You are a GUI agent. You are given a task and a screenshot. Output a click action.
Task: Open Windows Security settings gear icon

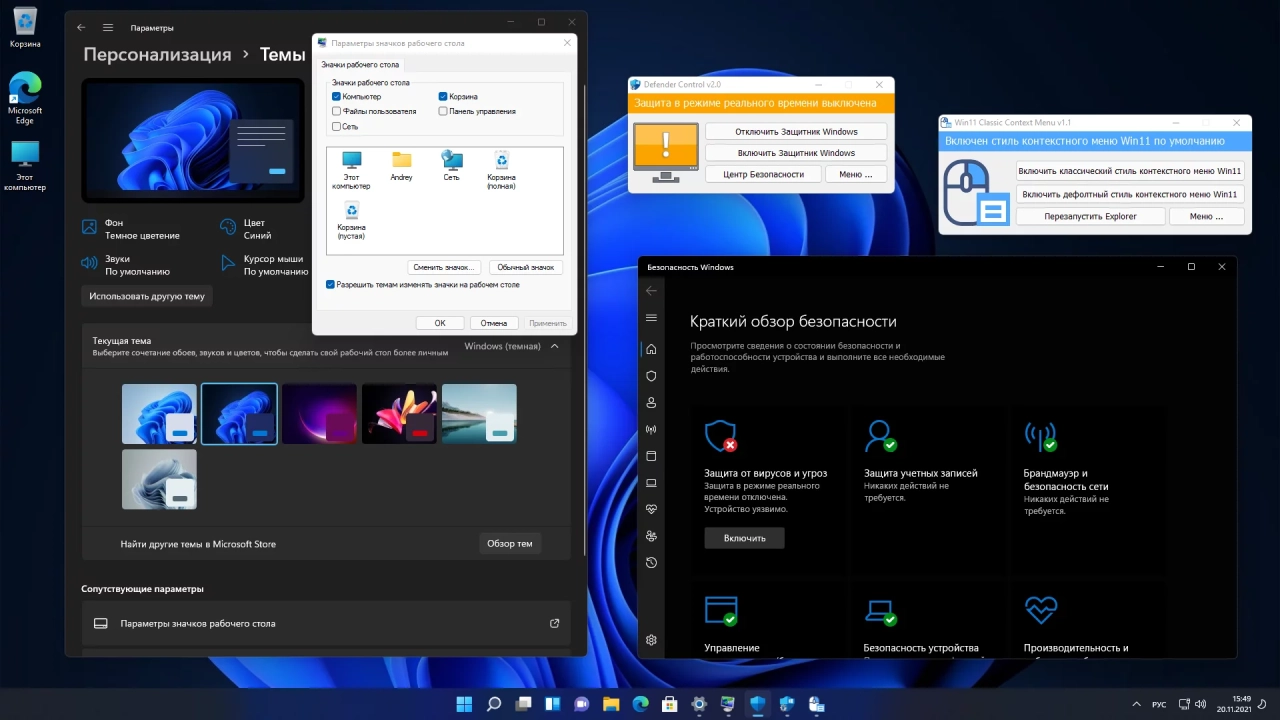tap(651, 640)
